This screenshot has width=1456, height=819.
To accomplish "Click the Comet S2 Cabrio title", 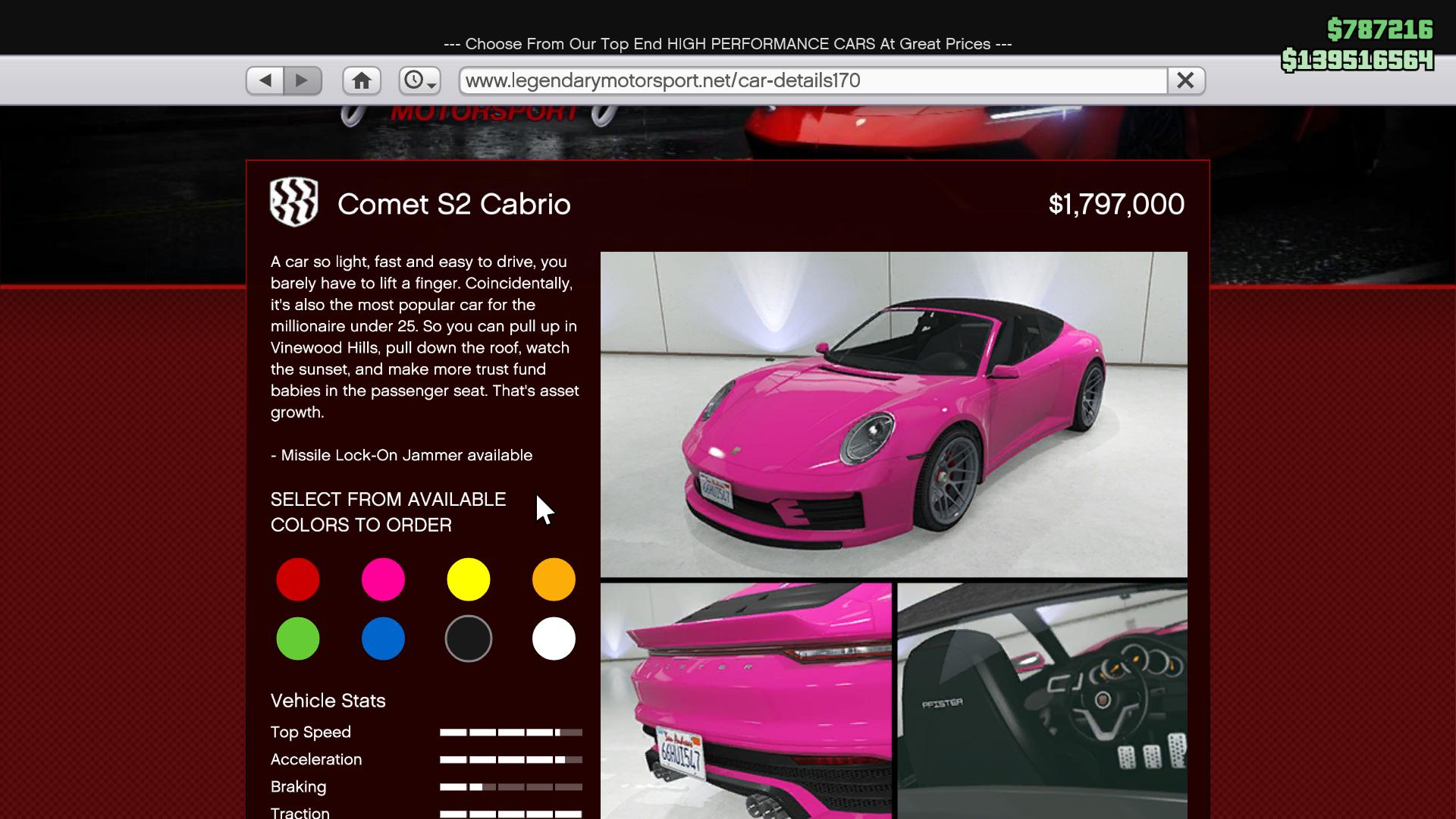I will 453,203.
